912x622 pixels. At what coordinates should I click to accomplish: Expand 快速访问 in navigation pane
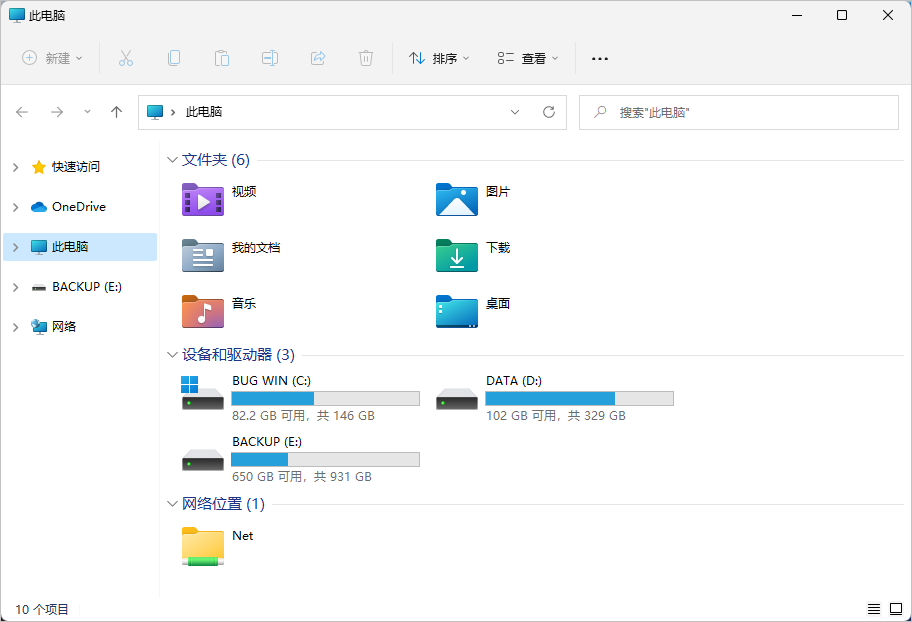[x=15, y=167]
